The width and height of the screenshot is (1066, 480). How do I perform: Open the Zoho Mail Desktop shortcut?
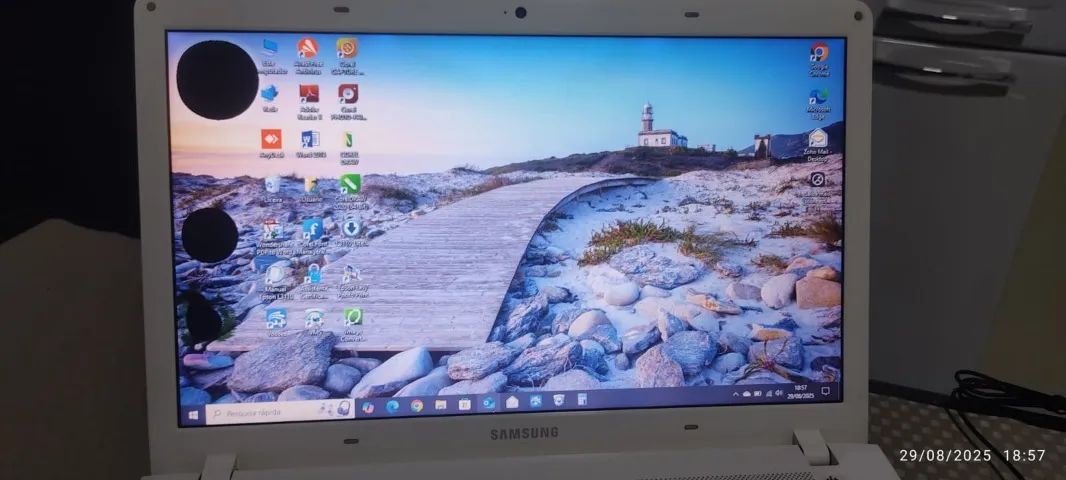tap(818, 137)
